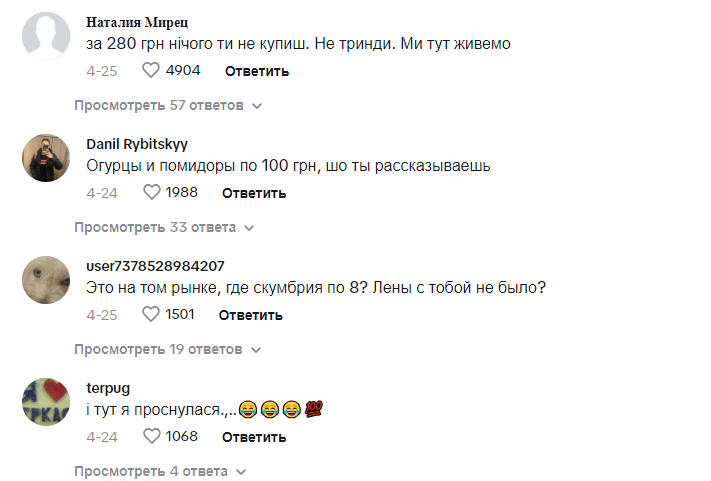Open user7378528984207's profile avatar
Image resolution: width=711 pixels, height=481 pixels.
pyautogui.click(x=46, y=280)
